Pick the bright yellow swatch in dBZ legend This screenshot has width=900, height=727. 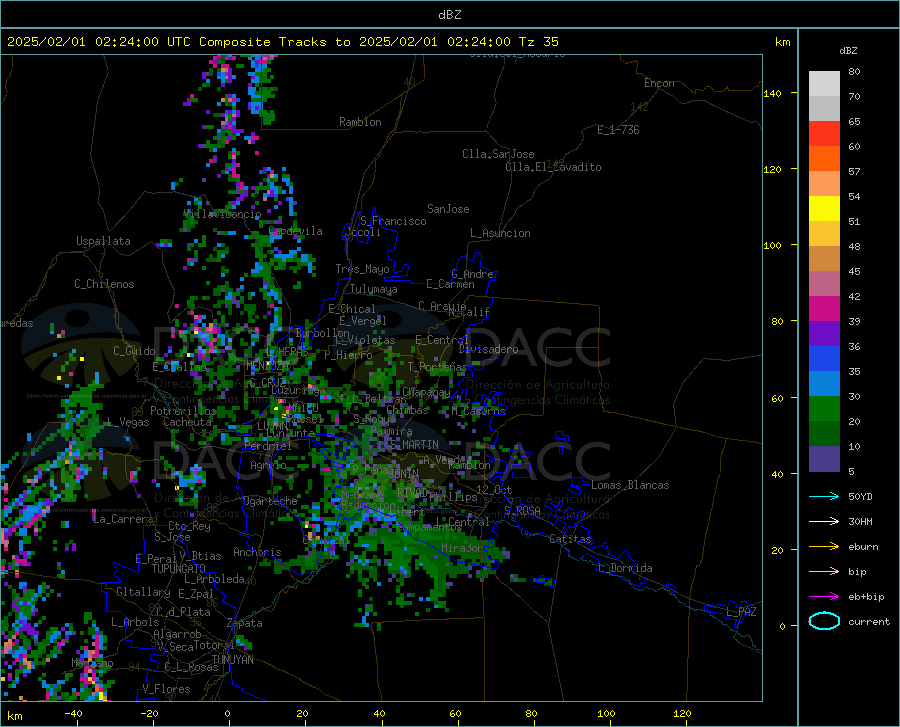824,209
